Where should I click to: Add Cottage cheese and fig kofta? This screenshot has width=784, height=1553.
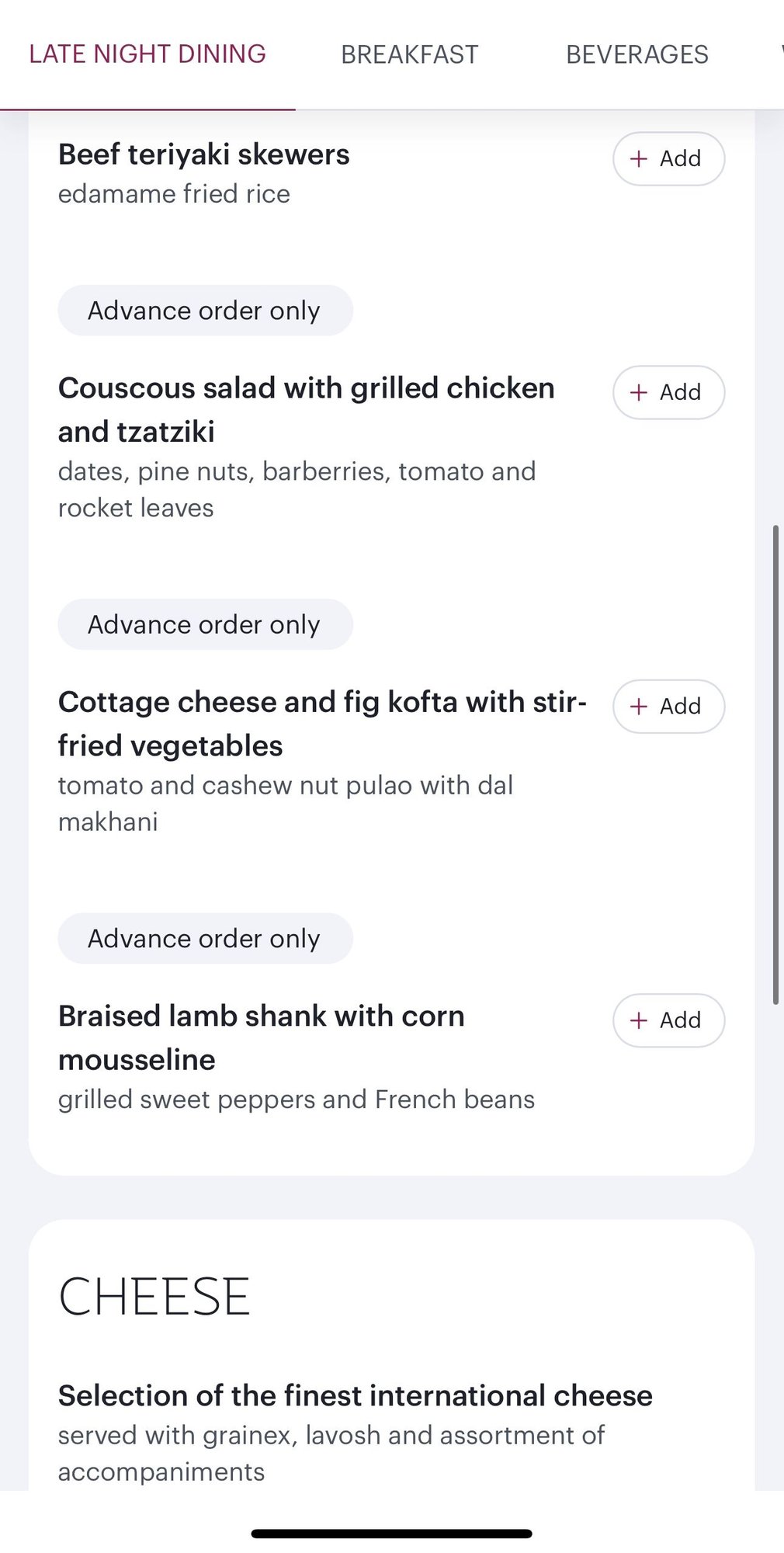pos(668,707)
